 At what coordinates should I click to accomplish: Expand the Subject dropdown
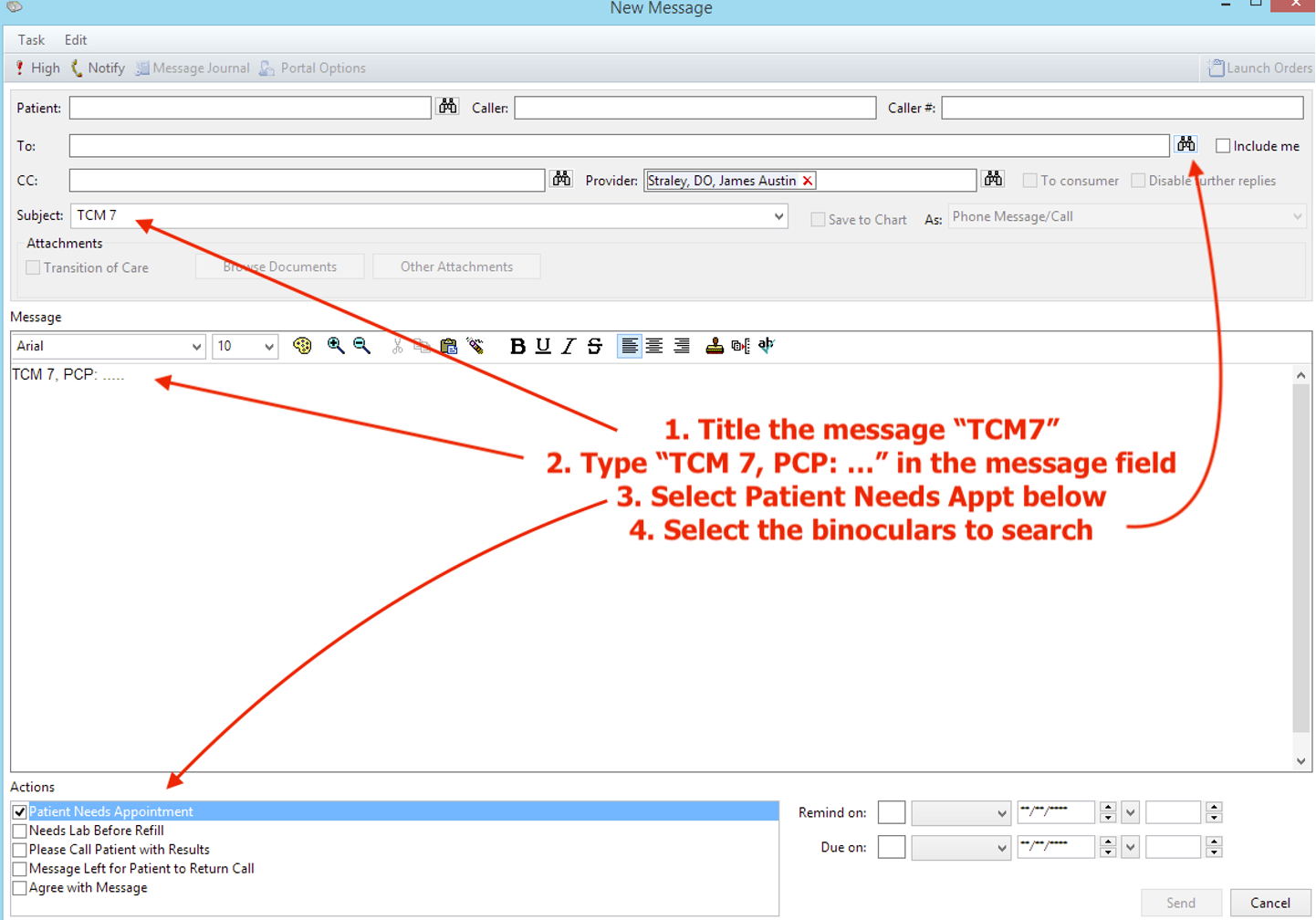click(778, 216)
